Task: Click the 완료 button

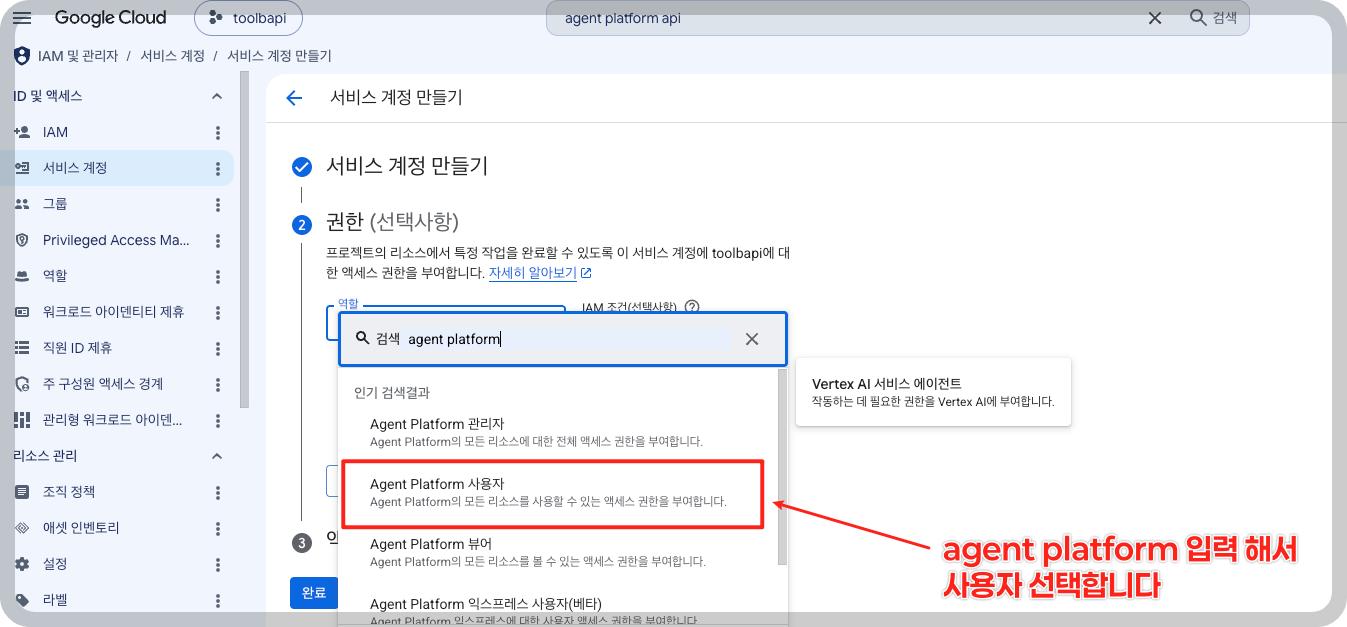Action: click(x=314, y=593)
